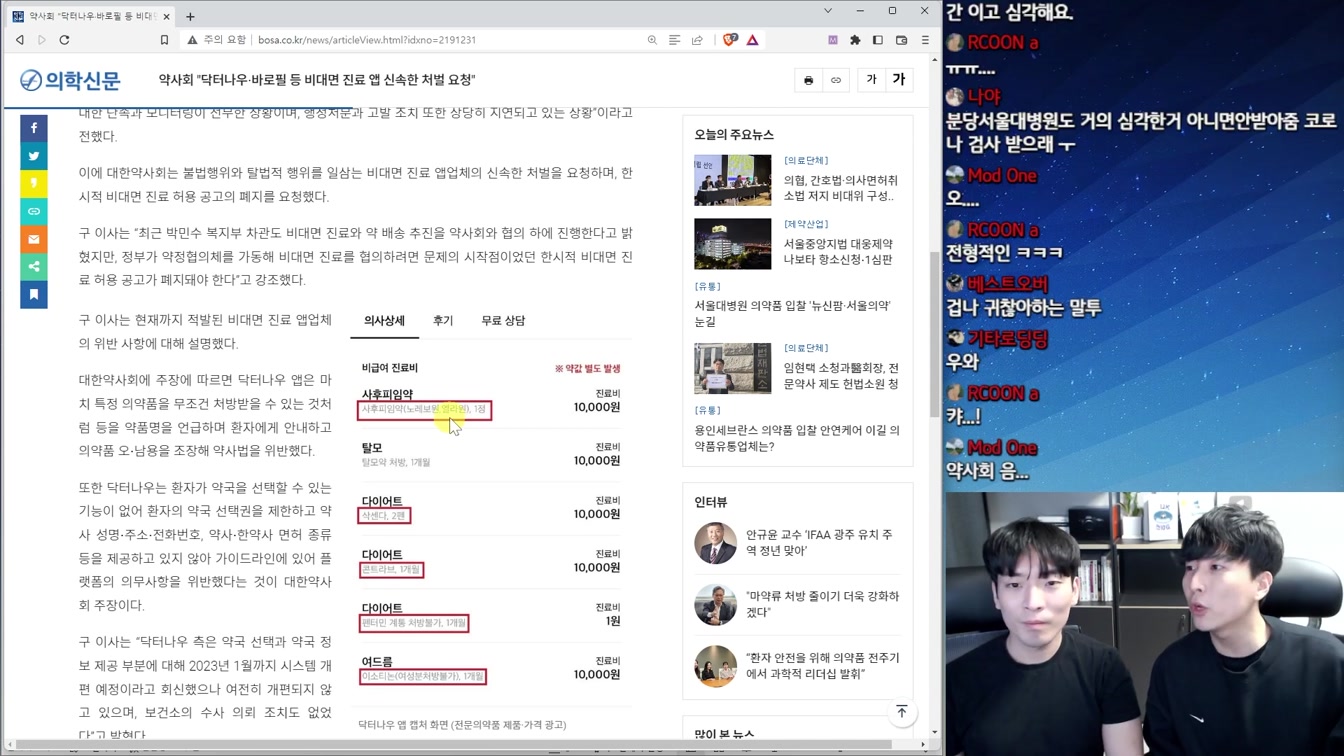
Task: Open the 의협, 간호법·의사면허취소법 headline
Action: (840, 188)
